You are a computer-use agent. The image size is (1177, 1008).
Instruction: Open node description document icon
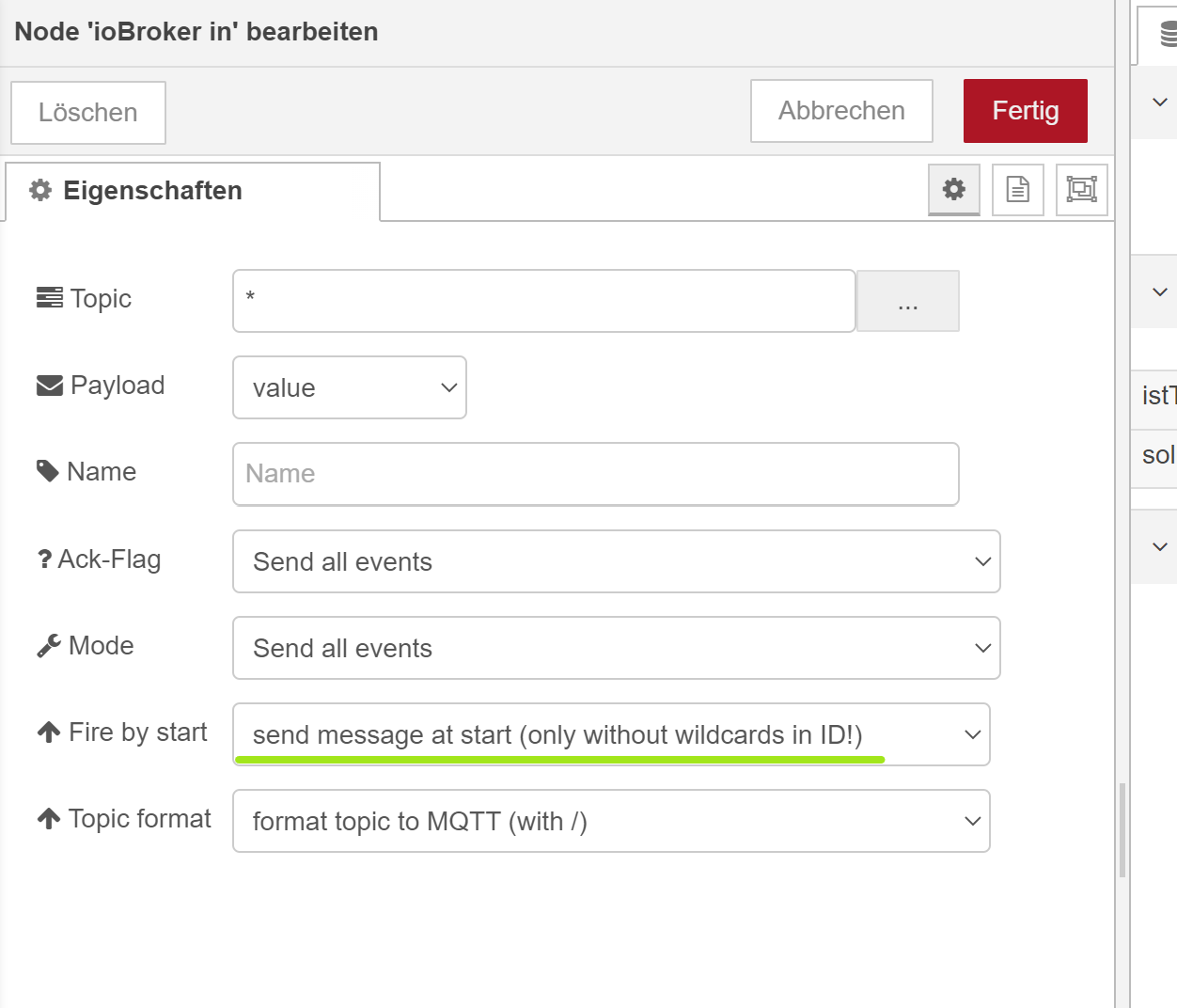(1018, 189)
